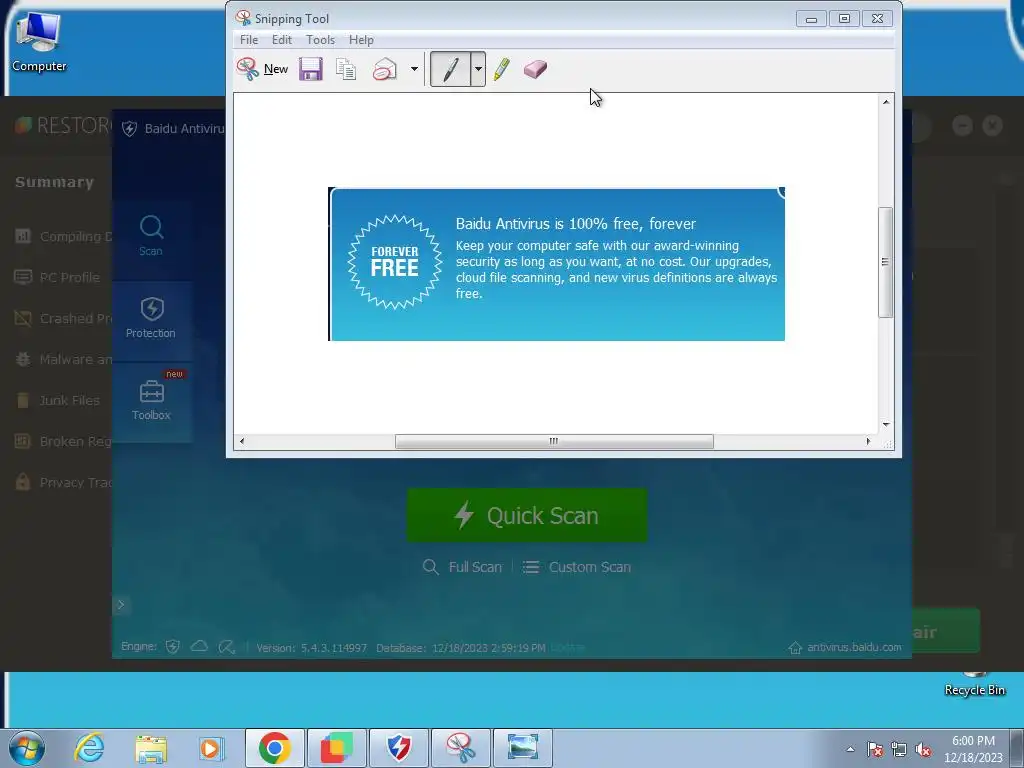Open the File menu in Snipping Tool
Image resolution: width=1024 pixels, height=768 pixels.
pyautogui.click(x=249, y=40)
